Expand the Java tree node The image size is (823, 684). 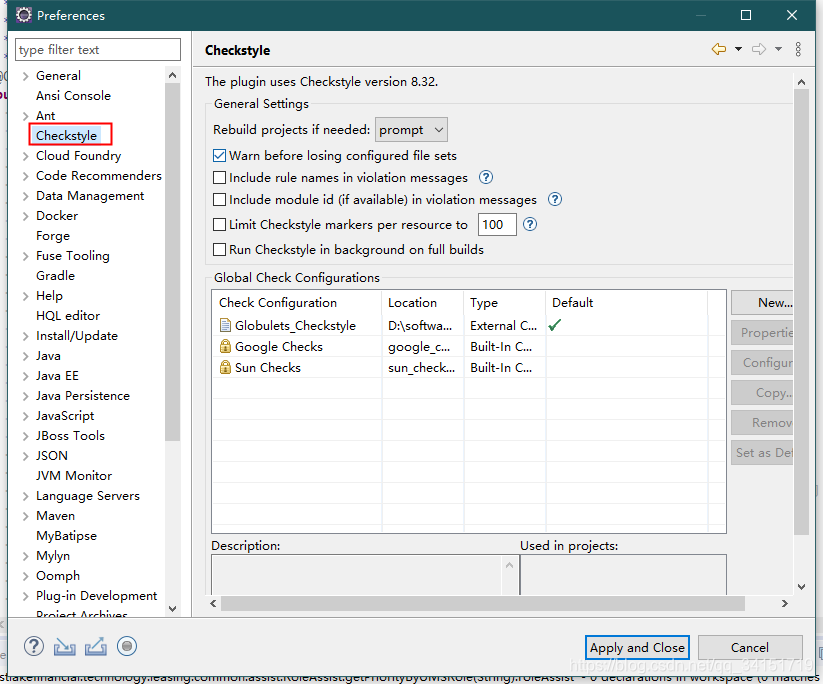pyautogui.click(x=24, y=355)
